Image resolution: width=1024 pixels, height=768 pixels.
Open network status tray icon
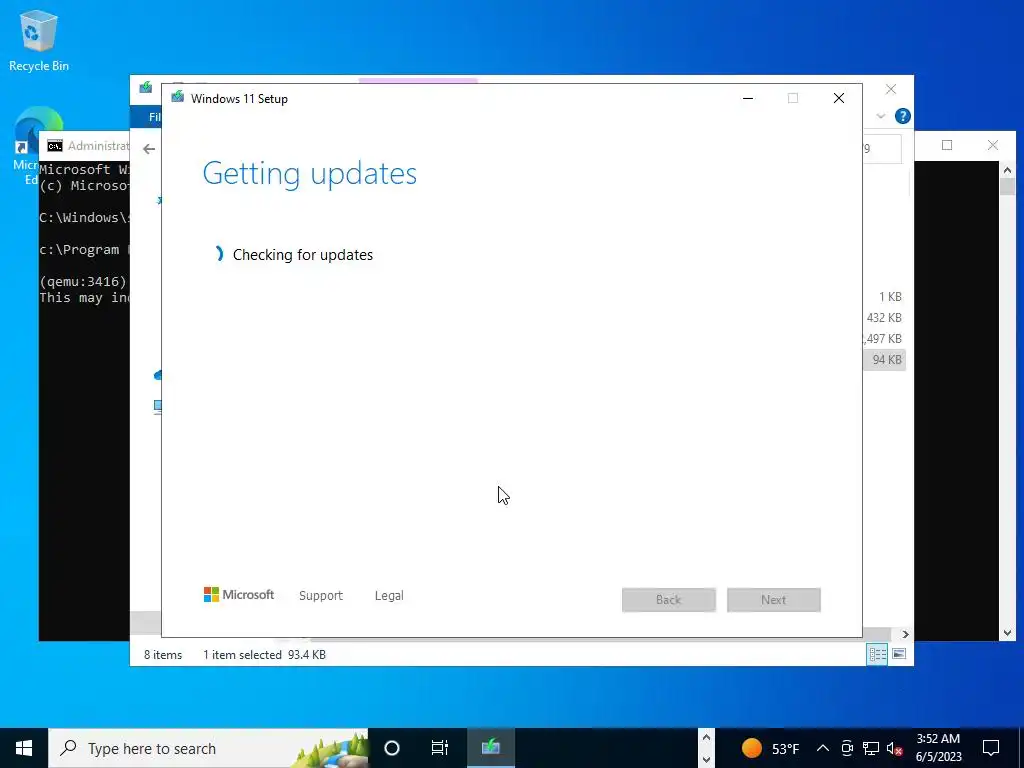tap(871, 748)
